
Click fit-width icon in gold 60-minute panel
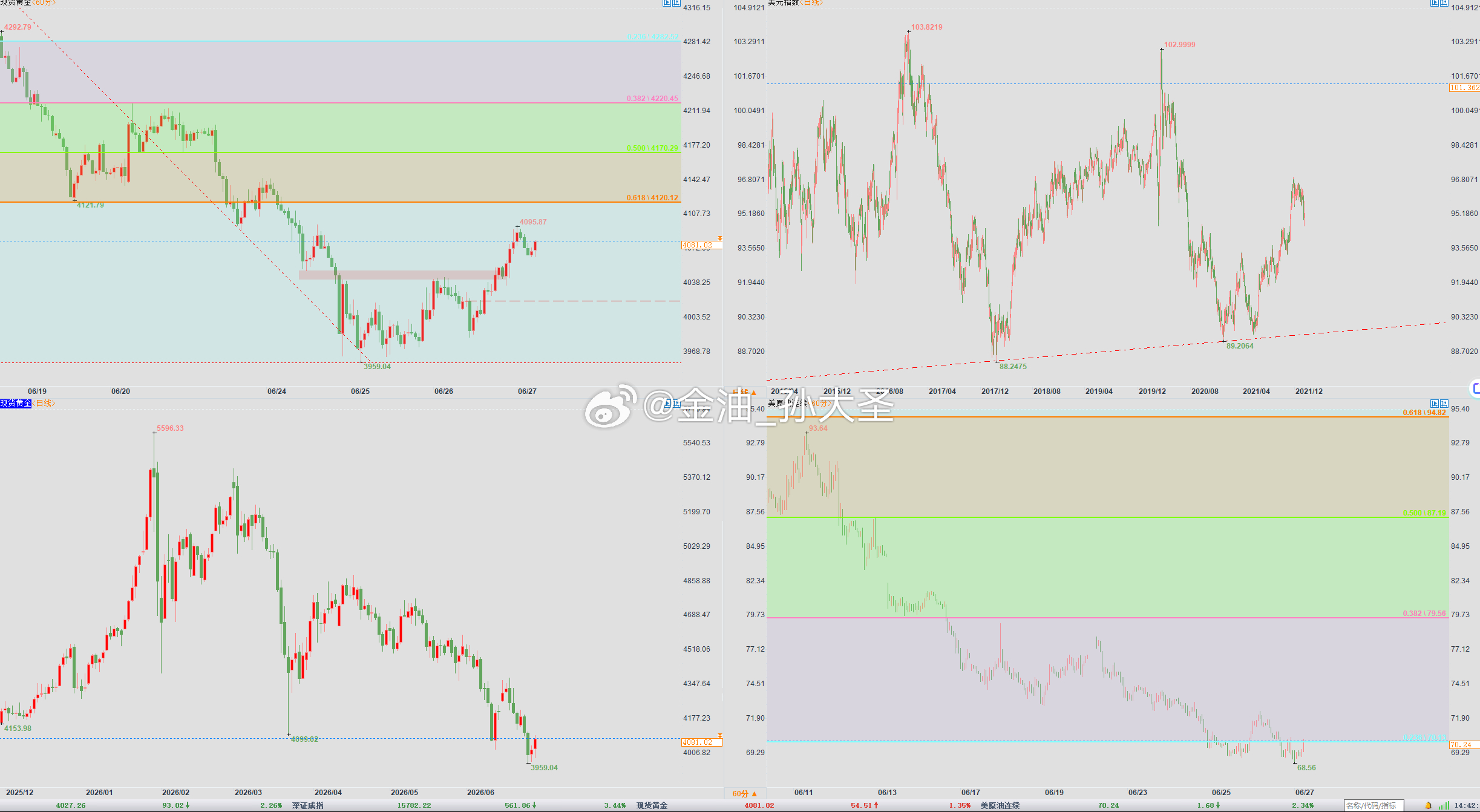tap(676, 3)
